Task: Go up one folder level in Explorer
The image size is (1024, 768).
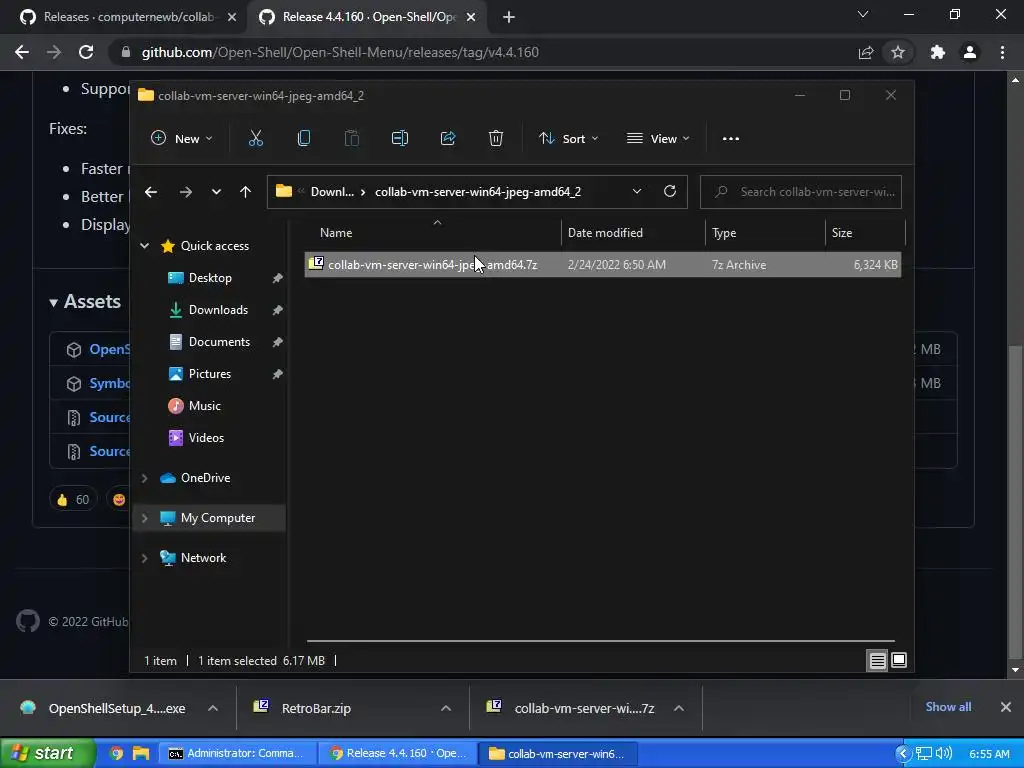Action: tap(245, 192)
